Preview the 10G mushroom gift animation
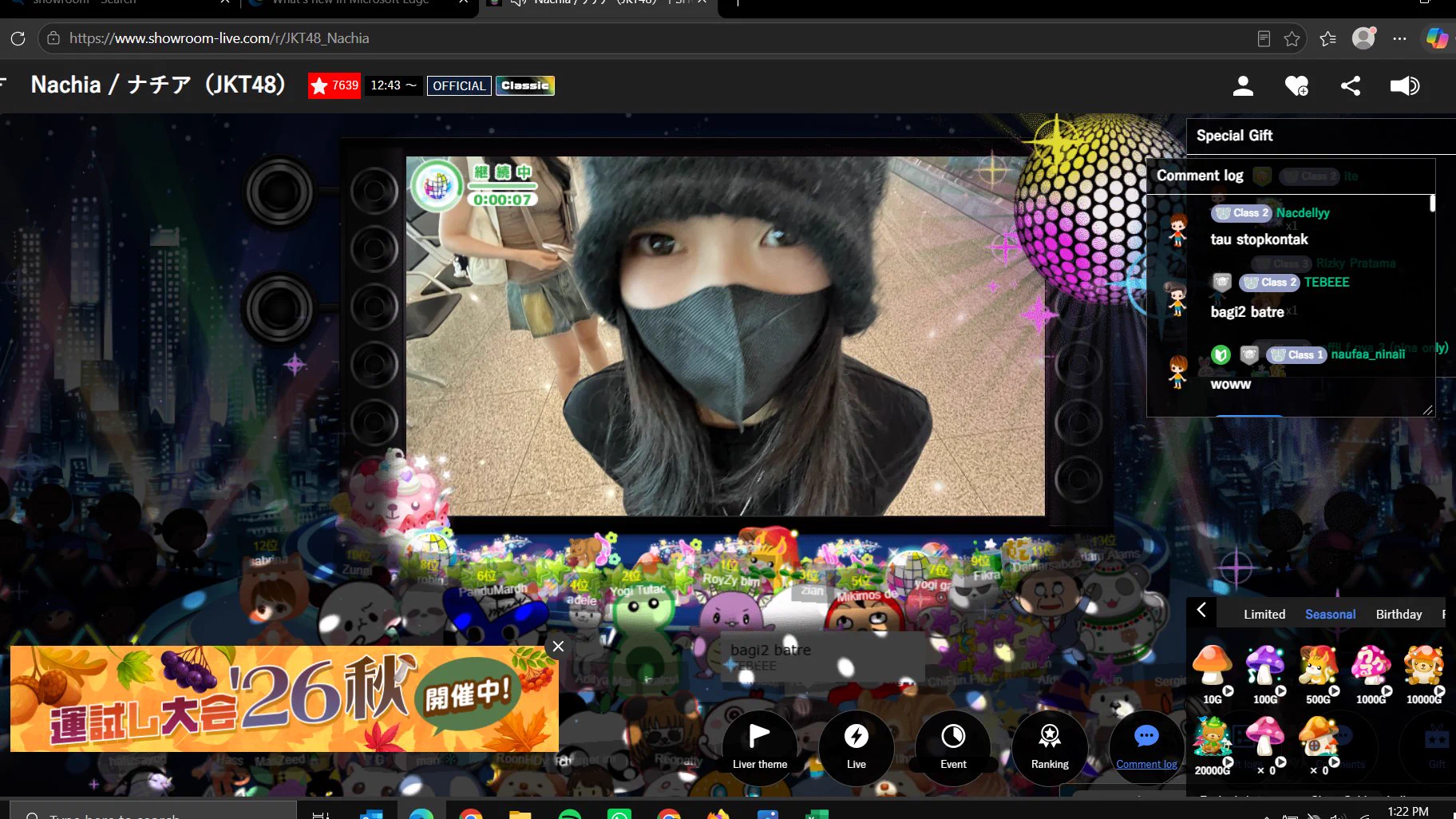Image resolution: width=1456 pixels, height=819 pixels. 1228,691
